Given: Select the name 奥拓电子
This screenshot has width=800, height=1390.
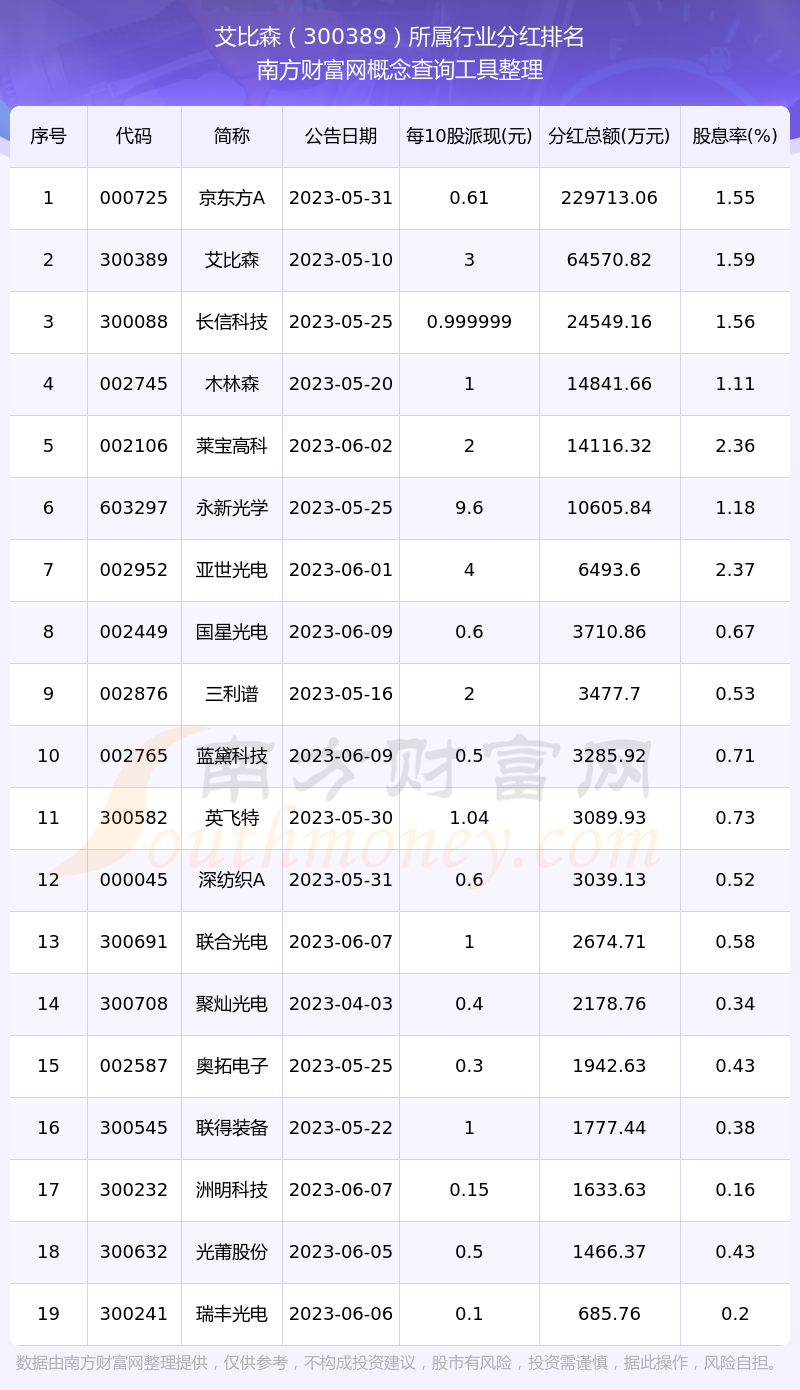Looking at the screenshot, I should [232, 1066].
